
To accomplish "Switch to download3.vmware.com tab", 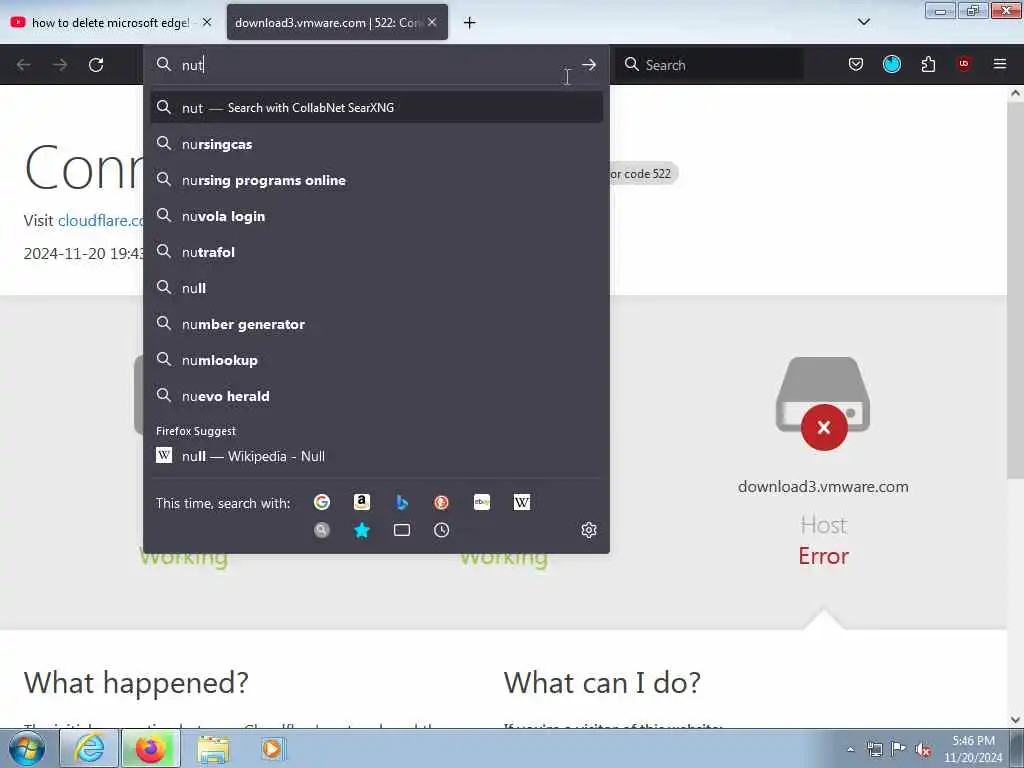I will [x=338, y=22].
